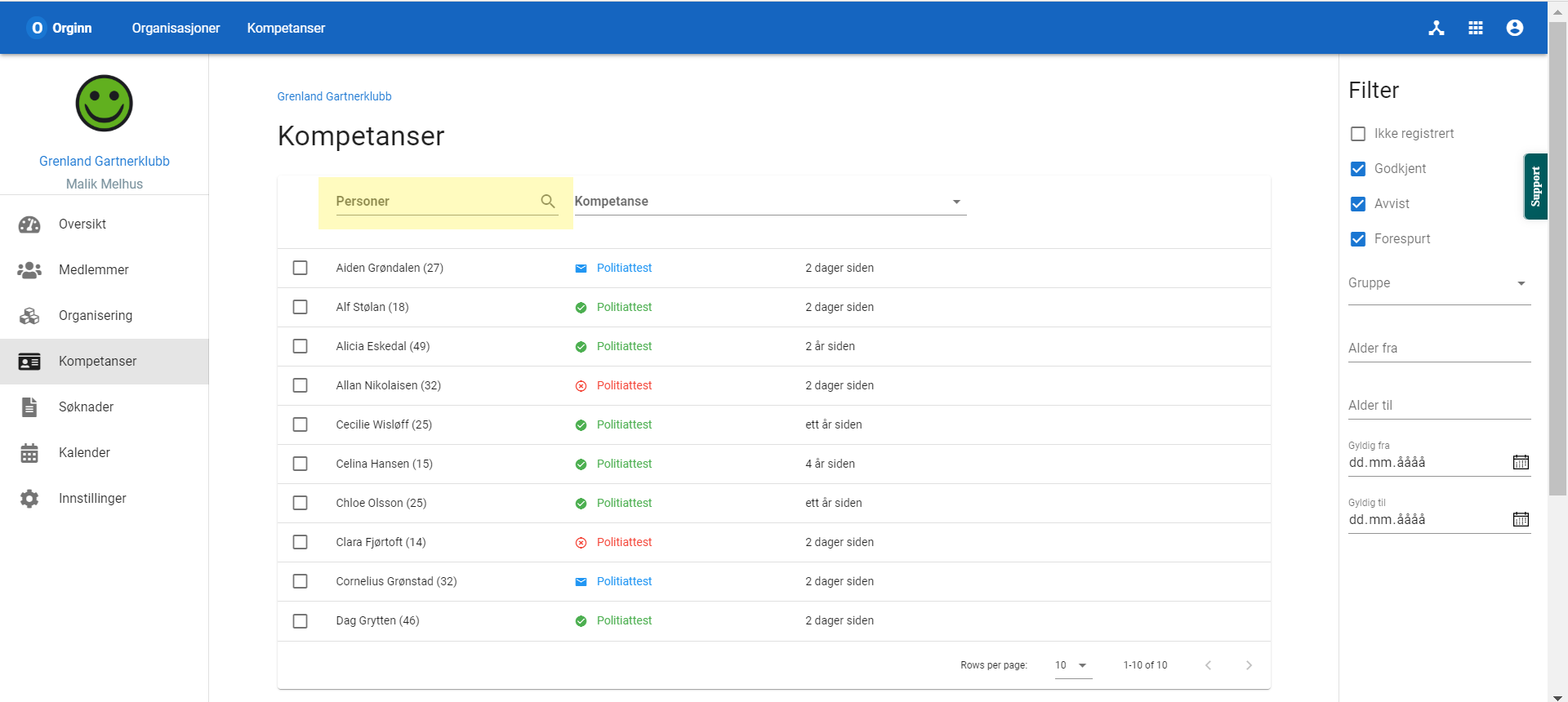Click the search magnifier in Personer field
The height and width of the screenshot is (702, 1568).
click(x=548, y=201)
